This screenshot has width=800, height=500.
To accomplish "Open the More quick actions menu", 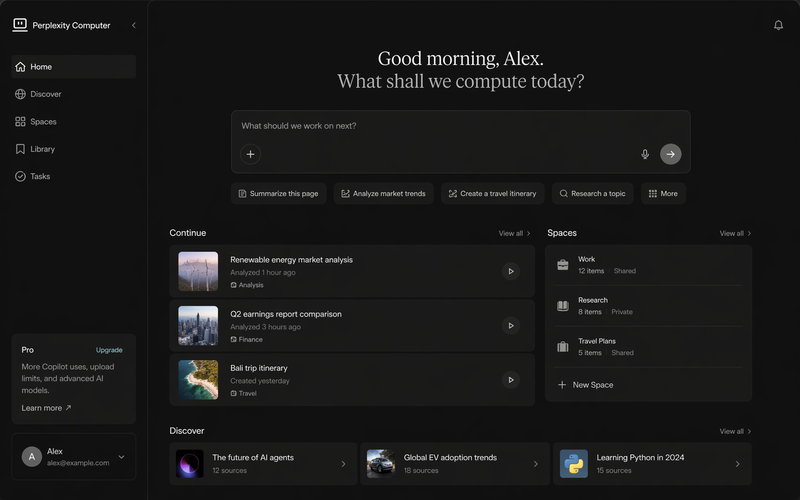I will pyautogui.click(x=663, y=193).
